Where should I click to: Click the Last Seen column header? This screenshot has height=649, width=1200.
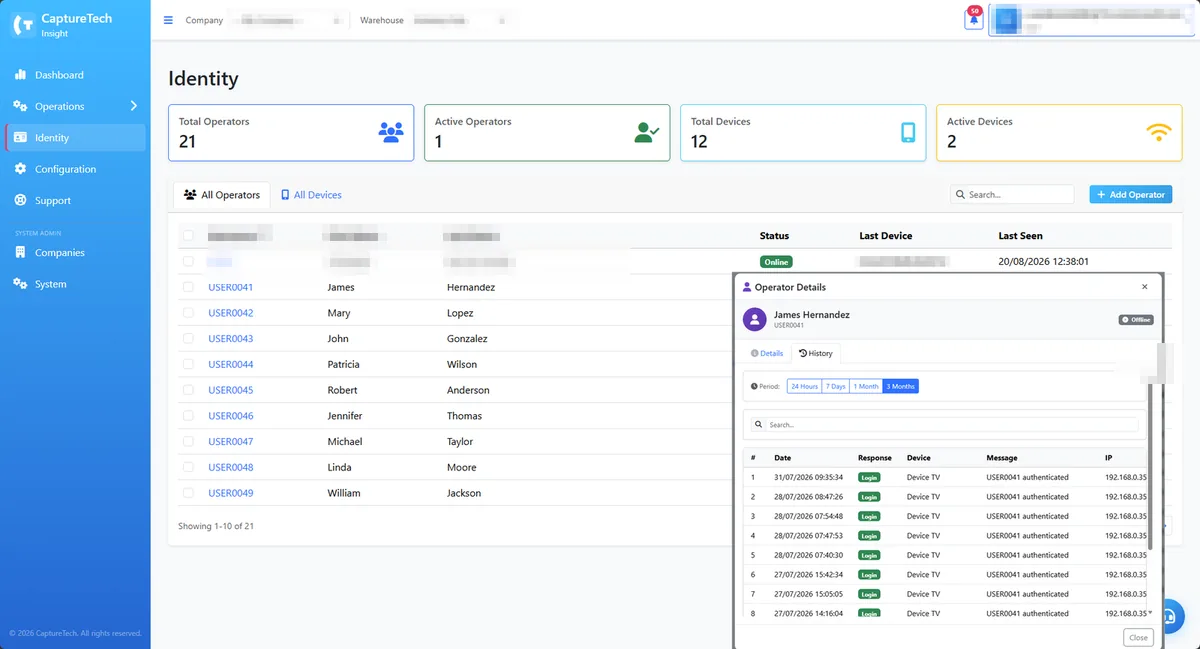(x=1020, y=236)
